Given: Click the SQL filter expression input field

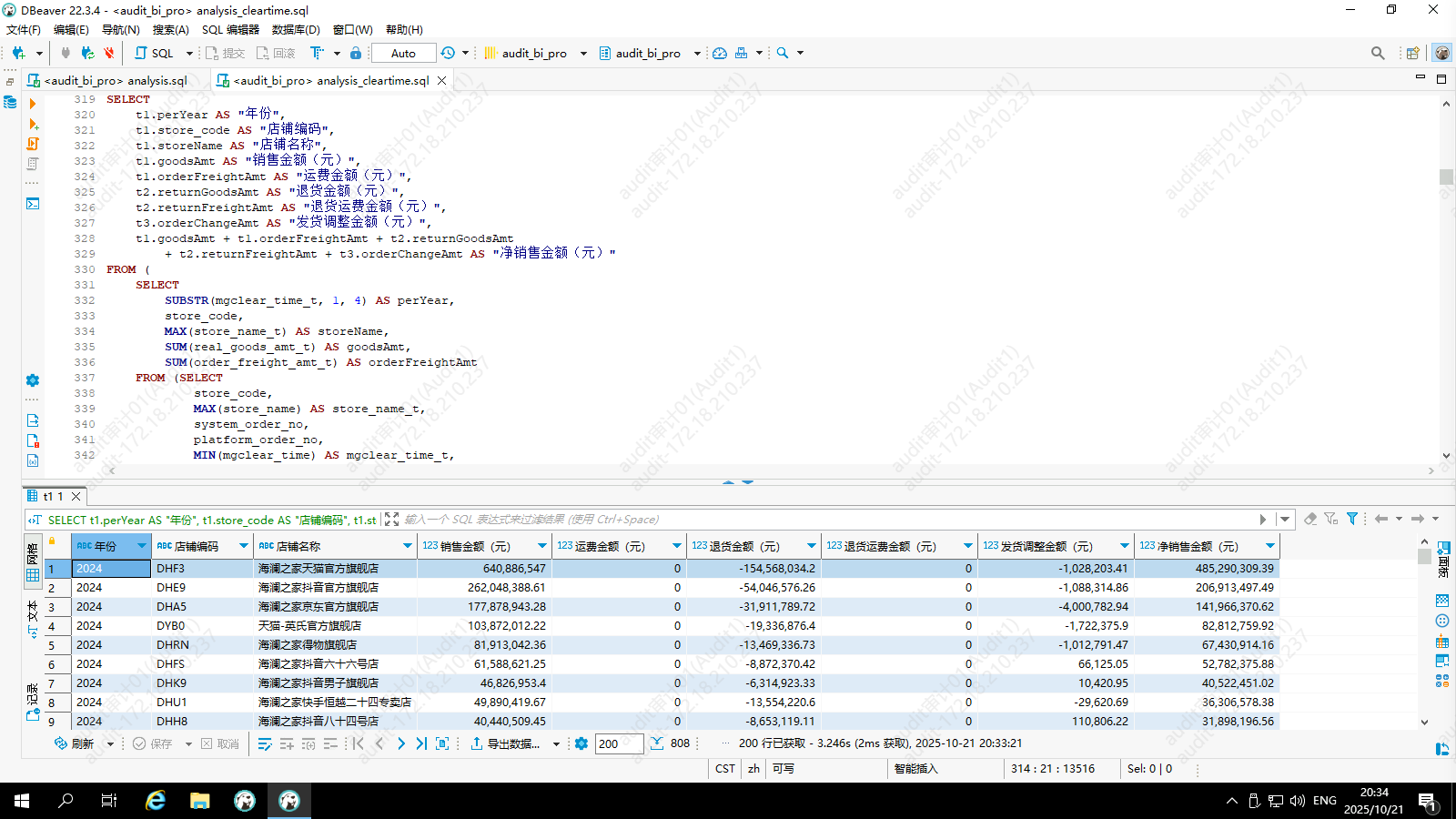Looking at the screenshot, I should click(819, 520).
